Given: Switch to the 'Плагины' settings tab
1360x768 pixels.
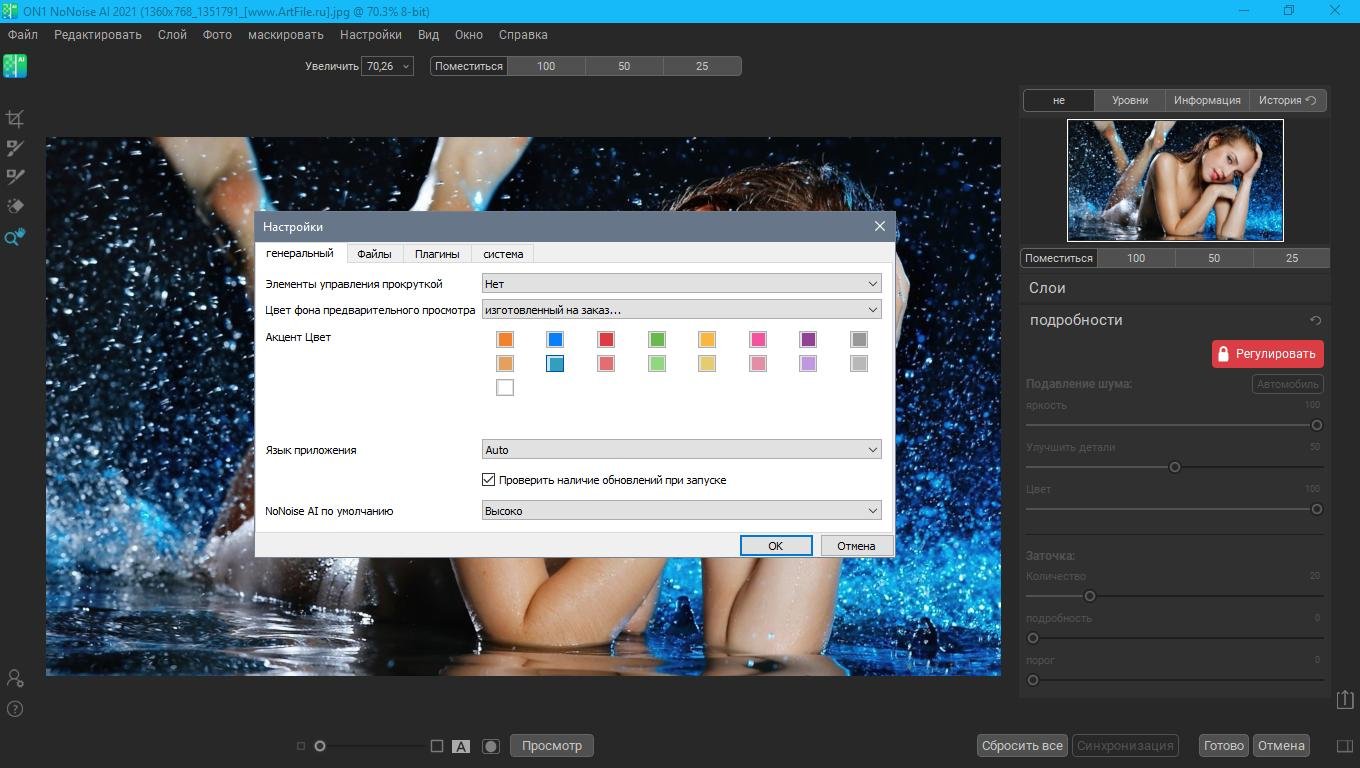Looking at the screenshot, I should coord(437,254).
